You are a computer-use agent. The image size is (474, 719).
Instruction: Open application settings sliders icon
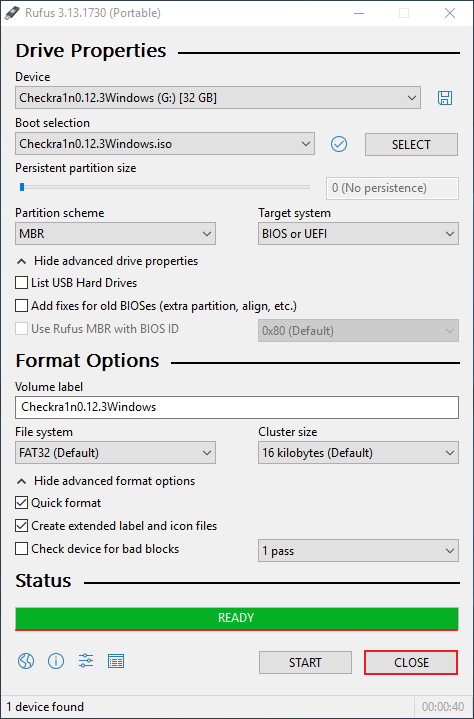tap(86, 661)
